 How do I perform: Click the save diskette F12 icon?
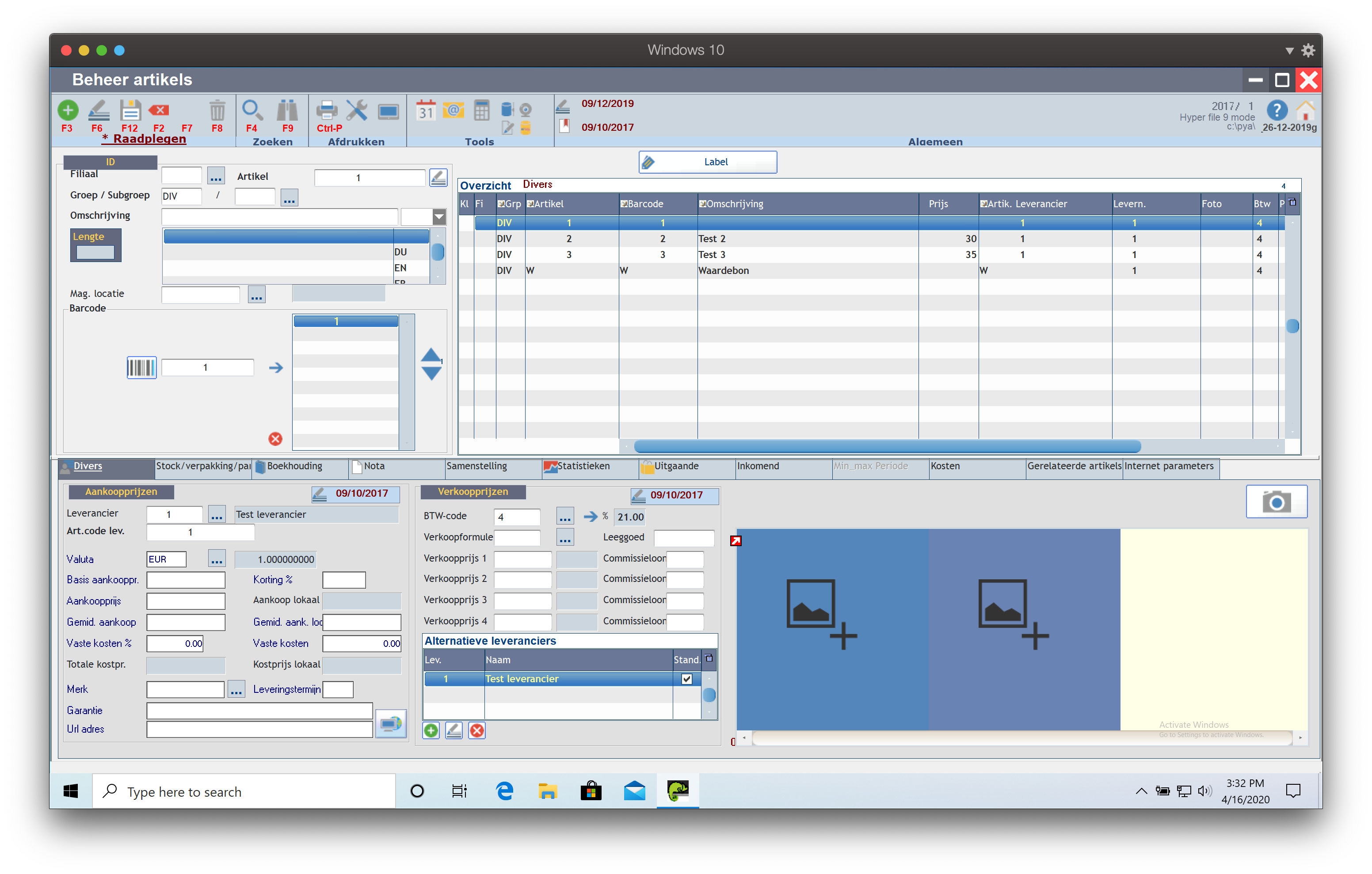pyautogui.click(x=130, y=110)
